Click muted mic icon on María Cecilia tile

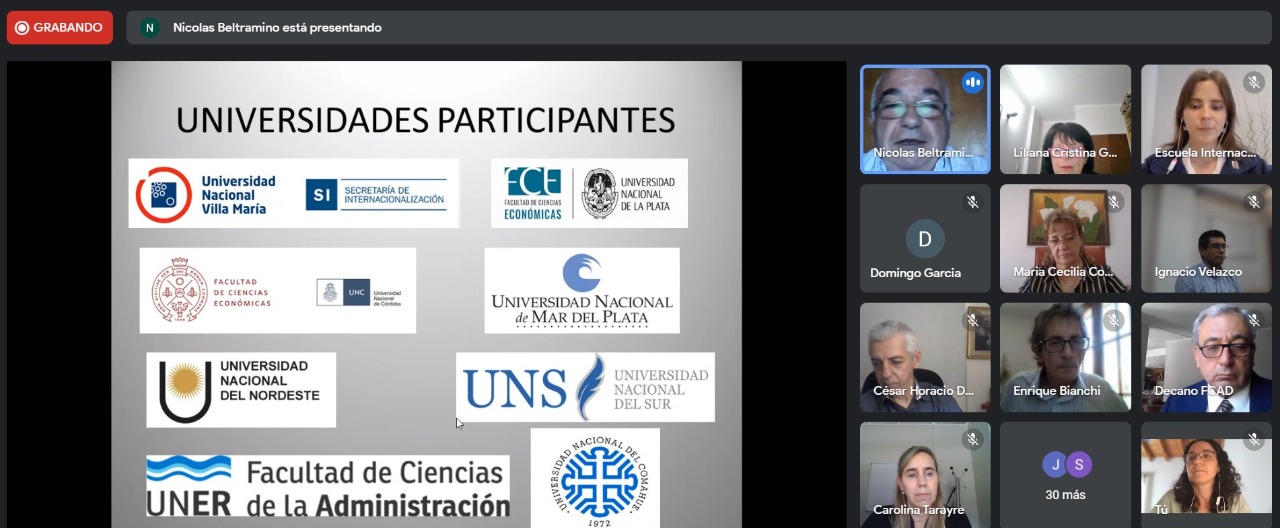(1113, 202)
